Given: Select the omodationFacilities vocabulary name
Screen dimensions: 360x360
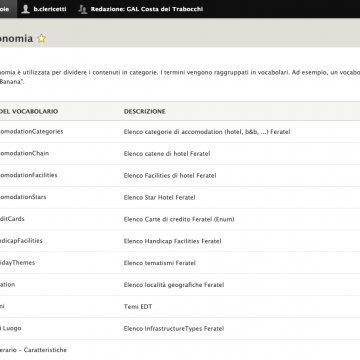Looking at the screenshot, I should pos(29,175).
